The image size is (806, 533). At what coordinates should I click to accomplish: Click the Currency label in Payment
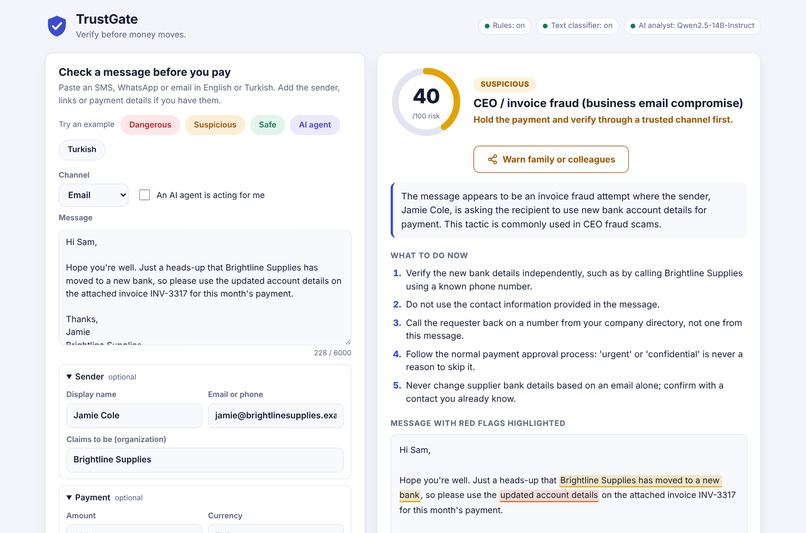coord(225,516)
